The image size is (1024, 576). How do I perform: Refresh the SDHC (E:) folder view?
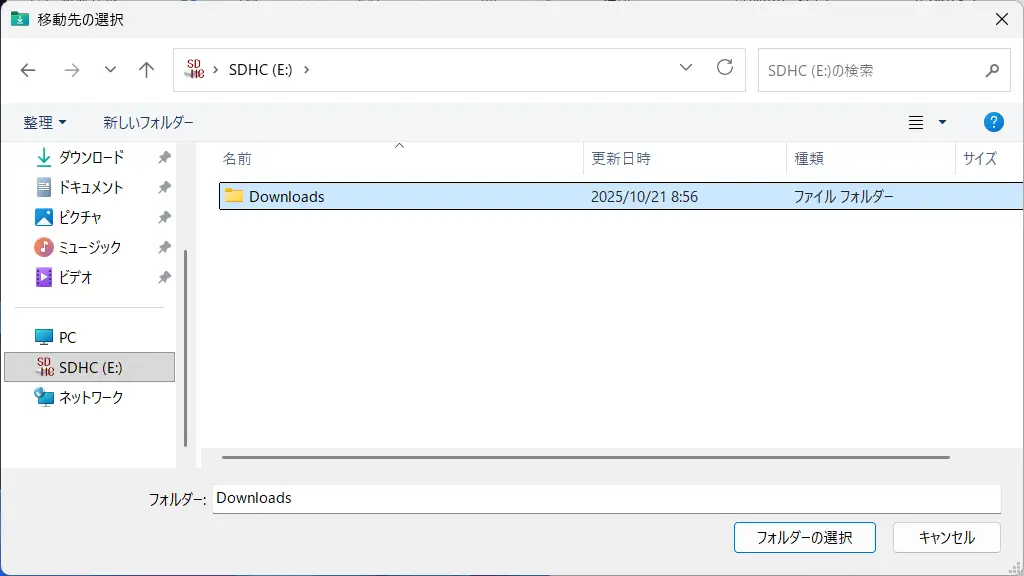tap(725, 68)
